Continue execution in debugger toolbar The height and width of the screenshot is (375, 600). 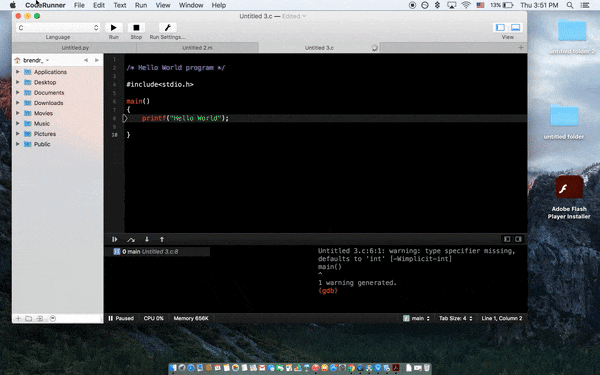(x=114, y=240)
